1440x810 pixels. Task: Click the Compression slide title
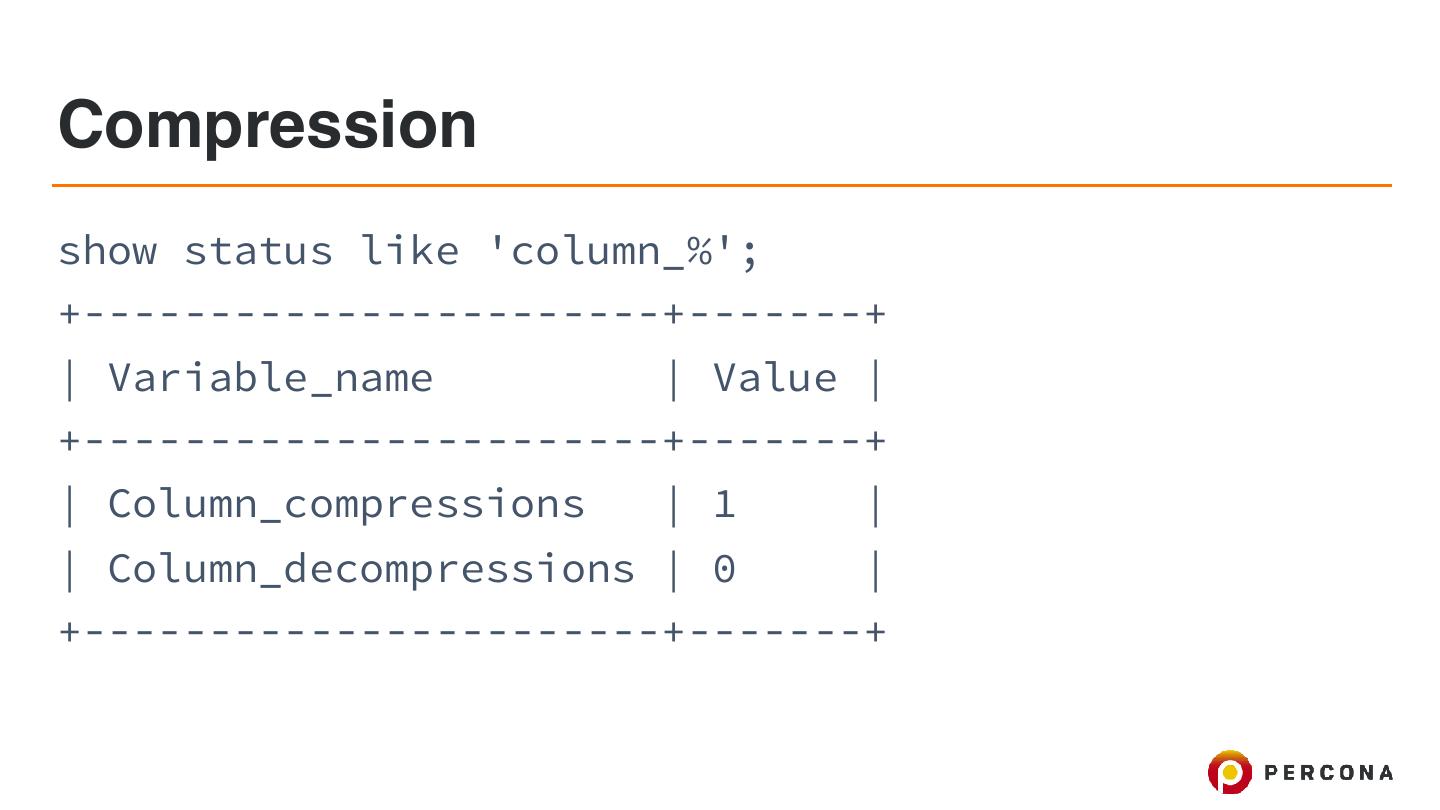(267, 124)
